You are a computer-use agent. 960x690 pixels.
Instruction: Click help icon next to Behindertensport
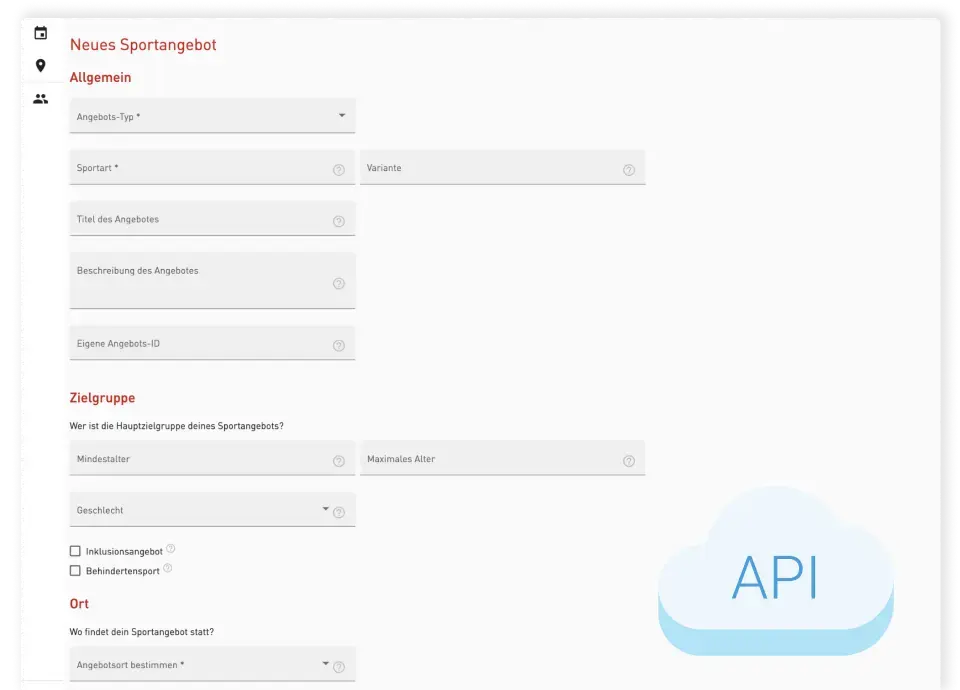coord(168,568)
